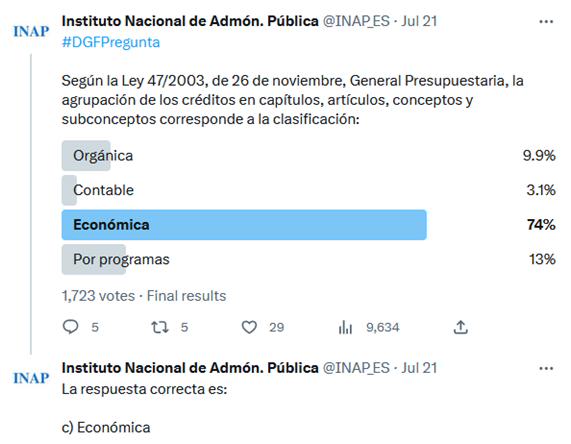Open the more options menu on second tweet
This screenshot has height=444, width=571.
point(546,369)
